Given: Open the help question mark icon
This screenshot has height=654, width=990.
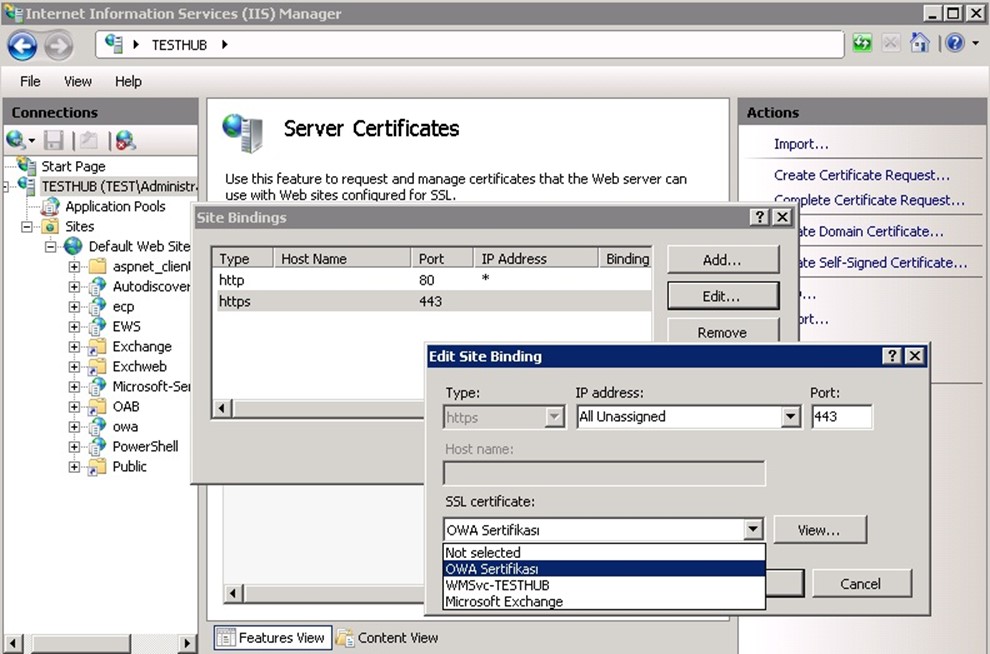Looking at the screenshot, I should point(955,44).
